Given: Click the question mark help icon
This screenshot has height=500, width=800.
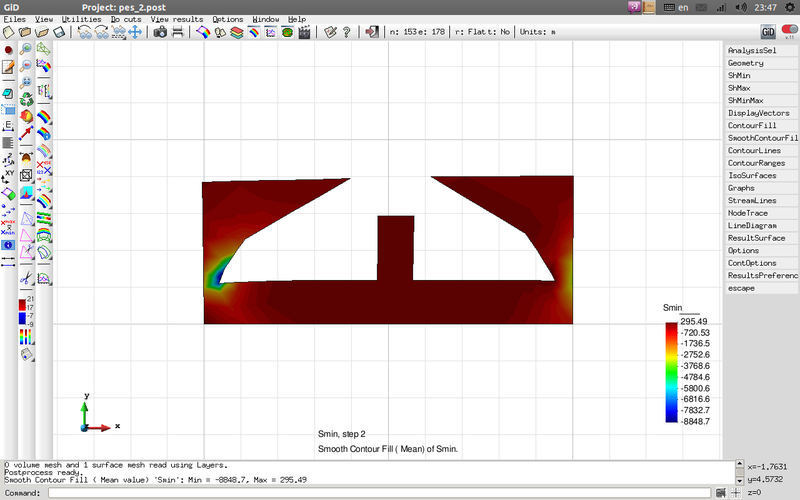Looking at the screenshot, I should coord(347,32).
